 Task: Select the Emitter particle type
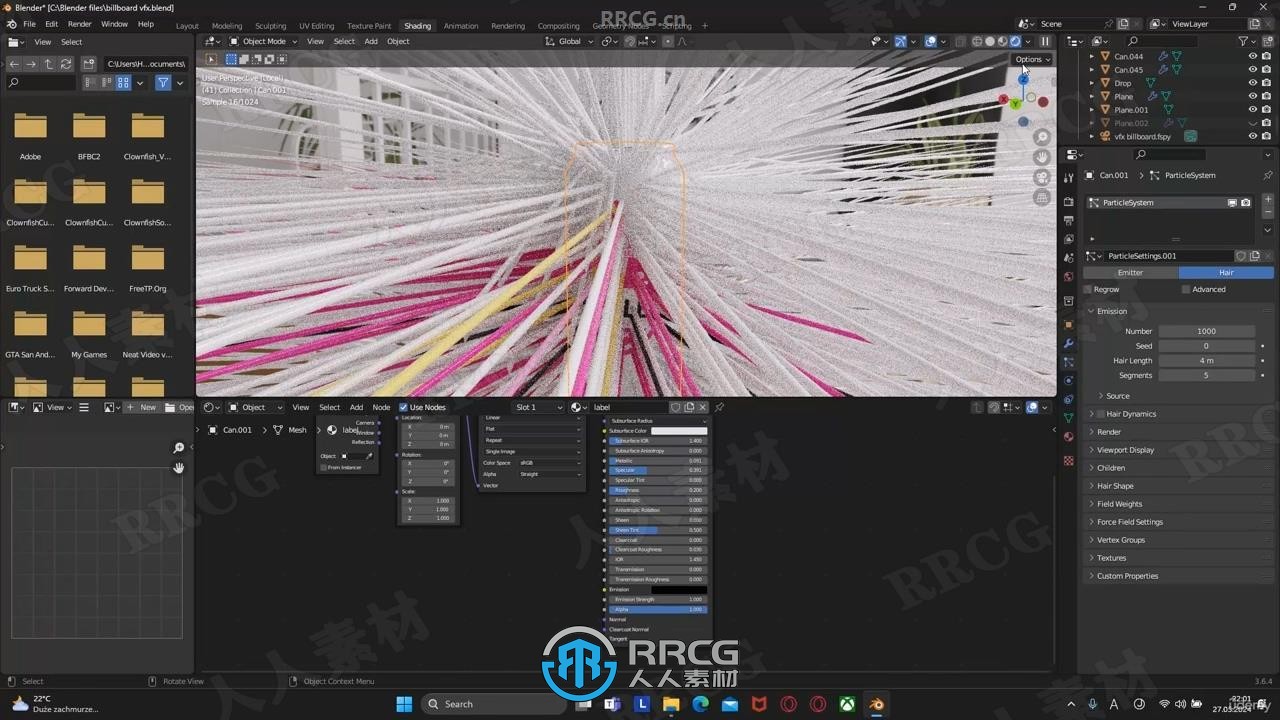coord(1130,272)
